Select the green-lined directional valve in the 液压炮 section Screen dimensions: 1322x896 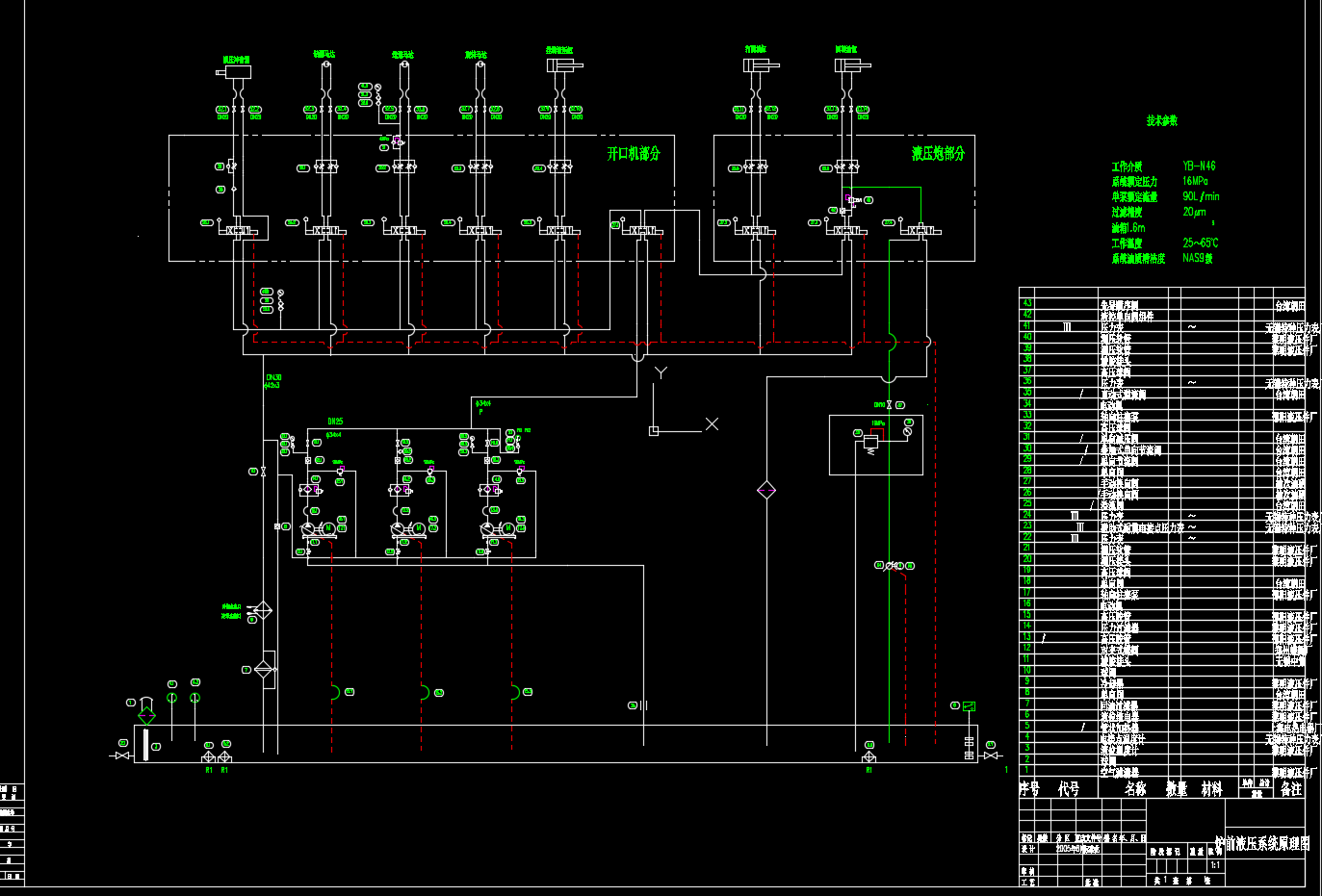click(x=920, y=230)
